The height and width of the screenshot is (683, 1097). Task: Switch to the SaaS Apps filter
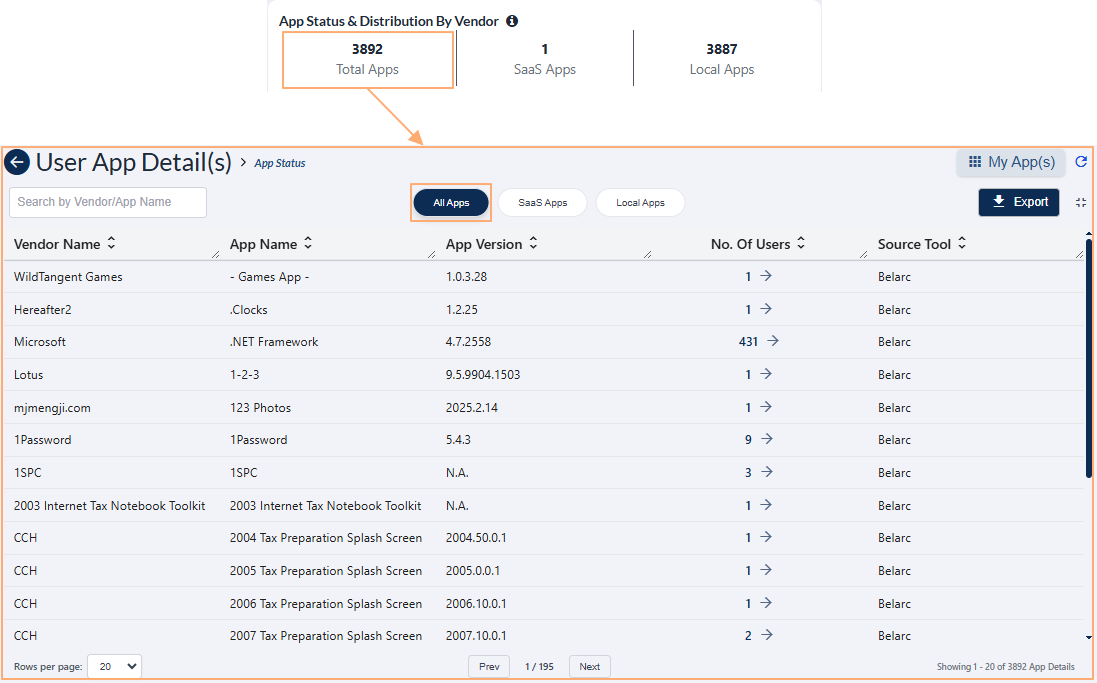coord(542,203)
